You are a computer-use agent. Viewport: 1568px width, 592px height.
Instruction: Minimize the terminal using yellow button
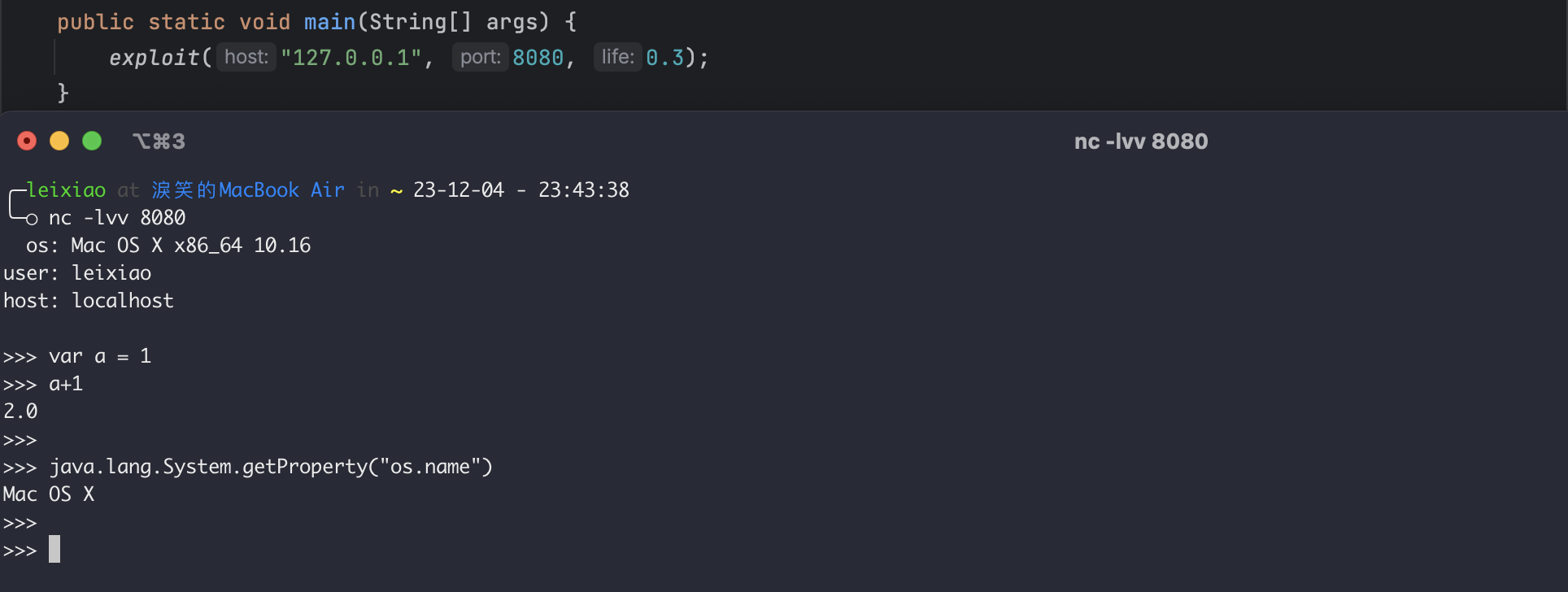pyautogui.click(x=59, y=141)
